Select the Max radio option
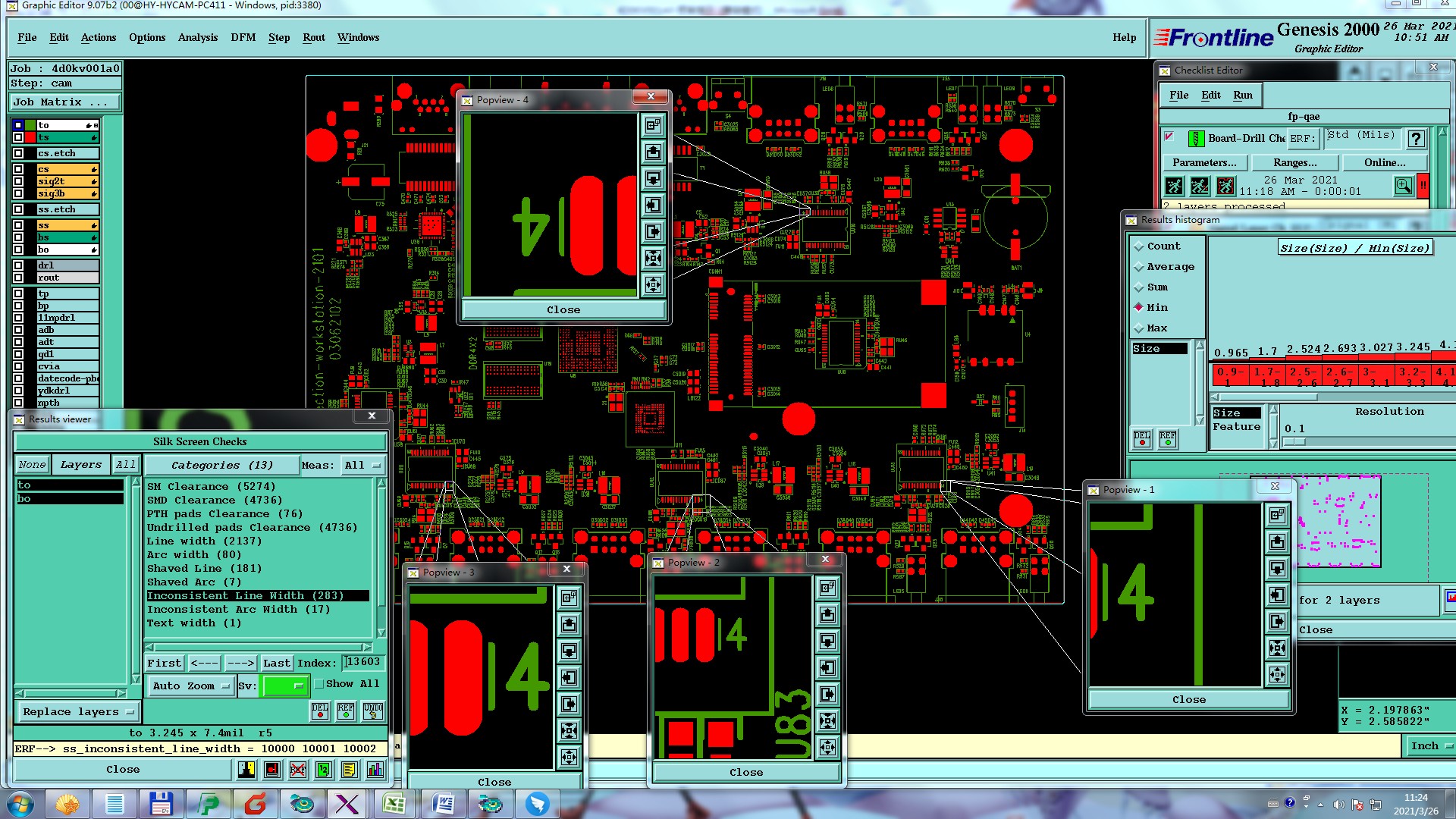The width and height of the screenshot is (1456, 819). point(1139,328)
